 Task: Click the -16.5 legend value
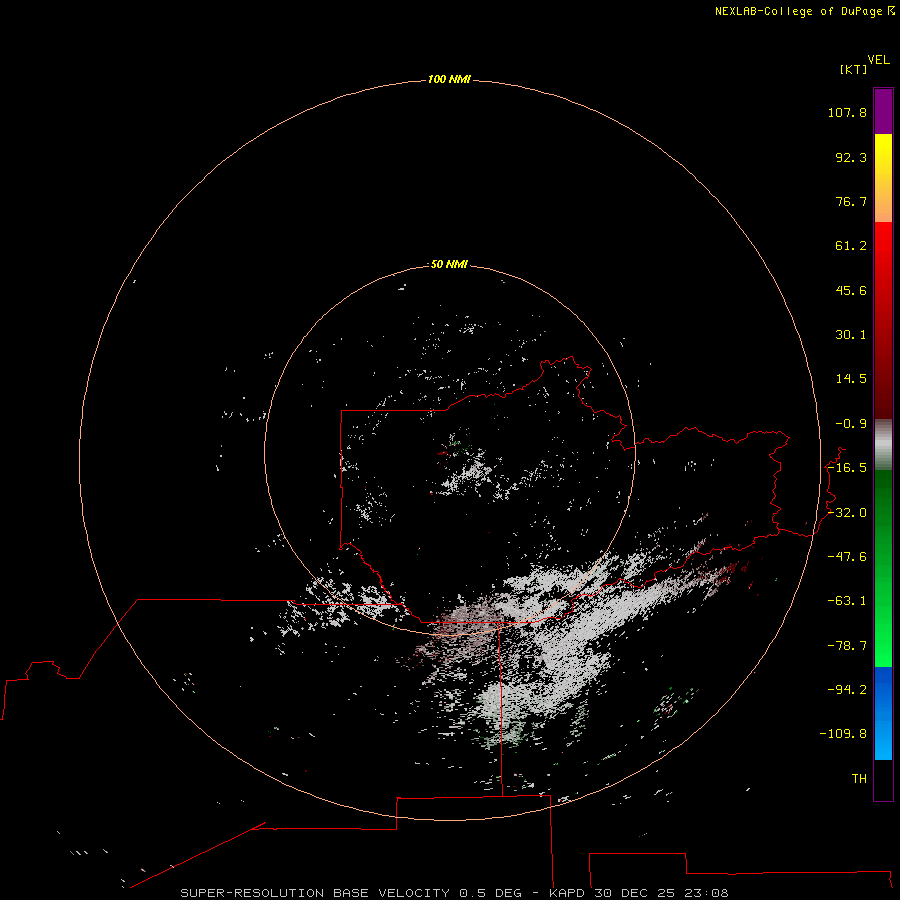(847, 468)
